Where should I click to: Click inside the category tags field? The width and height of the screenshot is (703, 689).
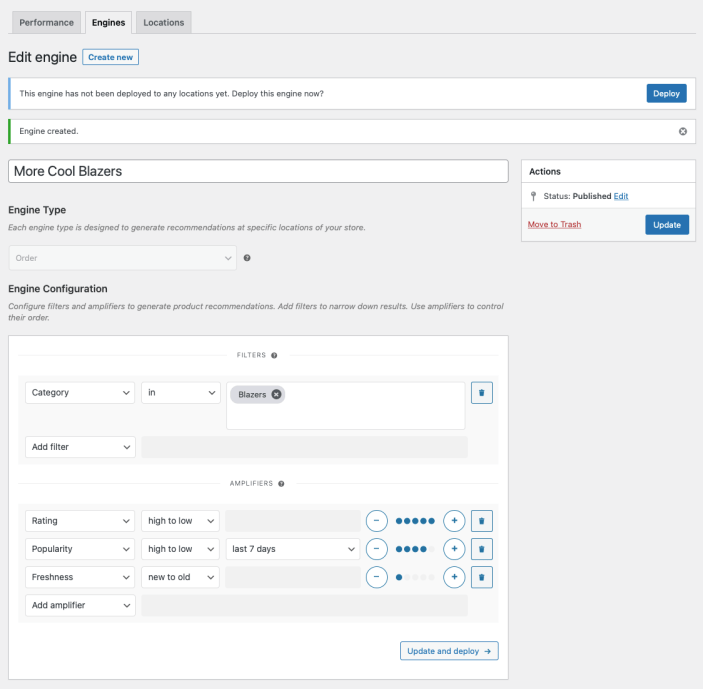[x=345, y=406]
